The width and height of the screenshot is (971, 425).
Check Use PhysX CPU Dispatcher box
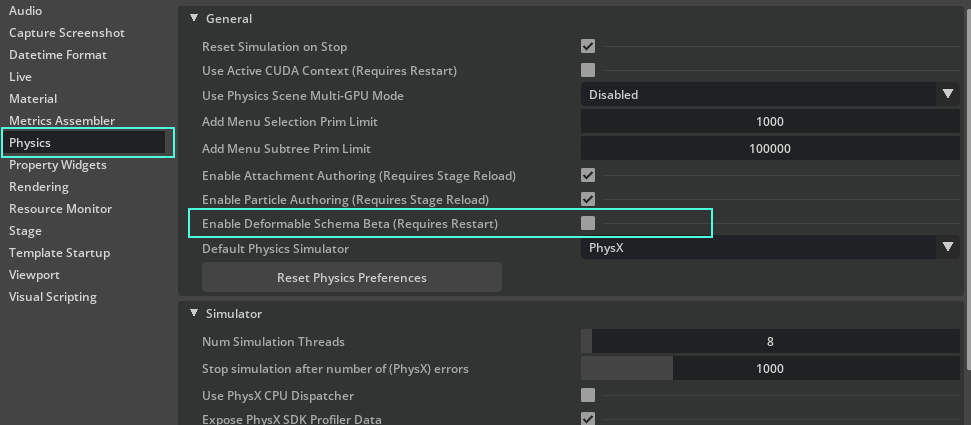point(588,395)
